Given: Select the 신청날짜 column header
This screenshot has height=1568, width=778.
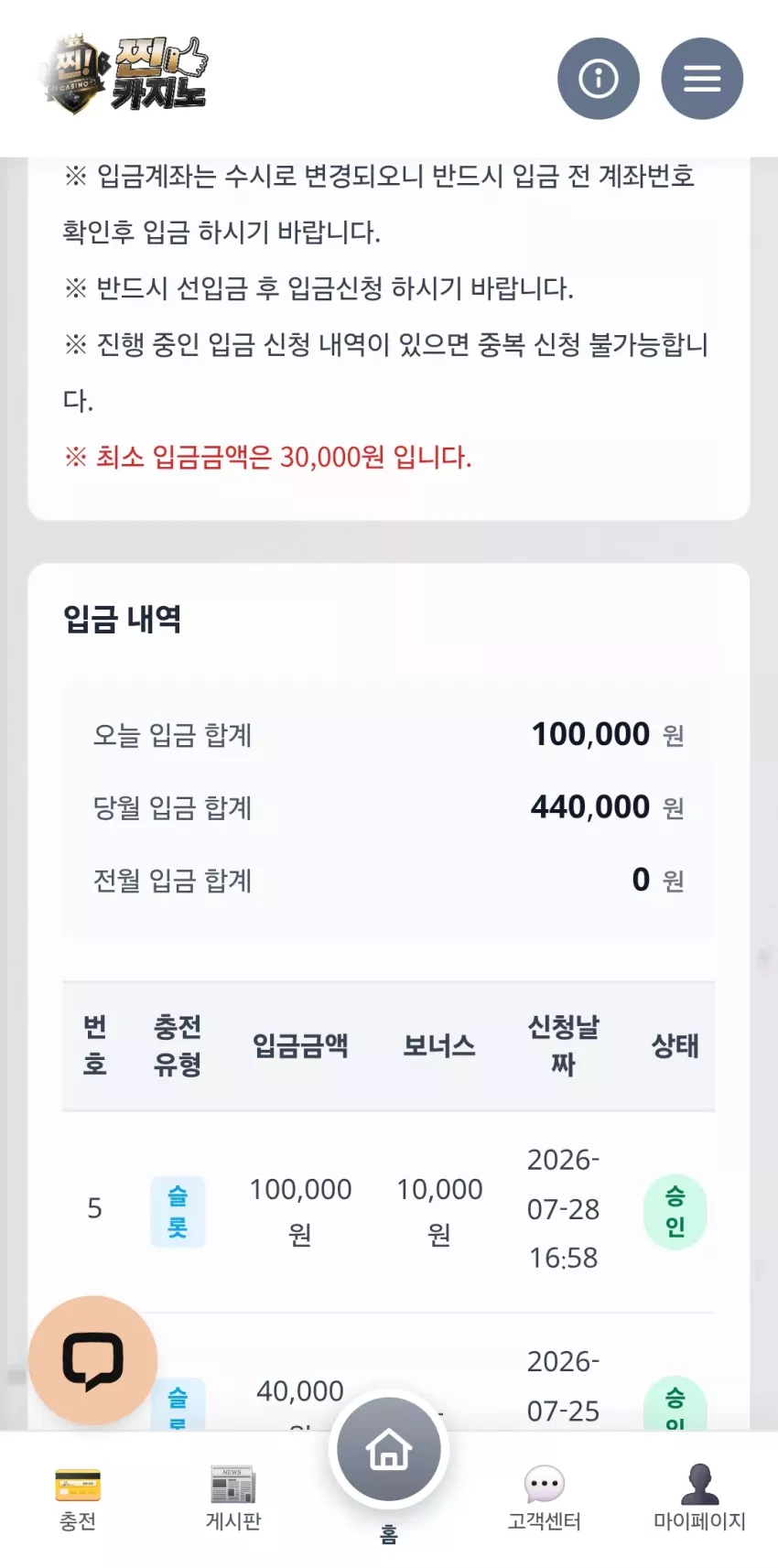Looking at the screenshot, I should pyautogui.click(x=563, y=1045).
